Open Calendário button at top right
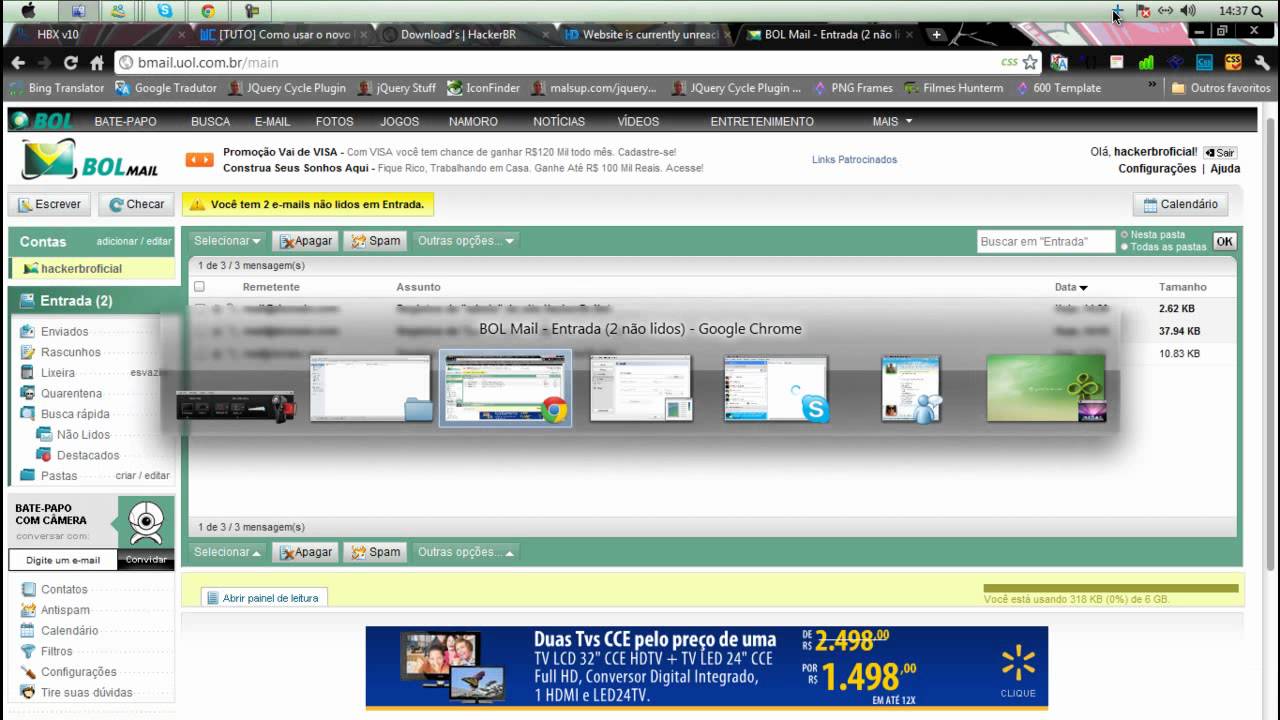This screenshot has width=1280, height=720. tap(1181, 204)
